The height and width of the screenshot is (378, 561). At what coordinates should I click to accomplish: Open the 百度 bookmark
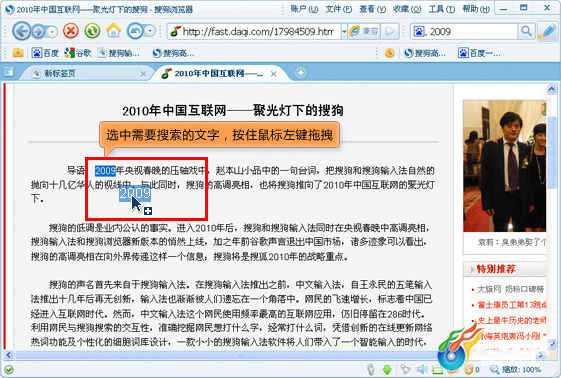point(45,53)
